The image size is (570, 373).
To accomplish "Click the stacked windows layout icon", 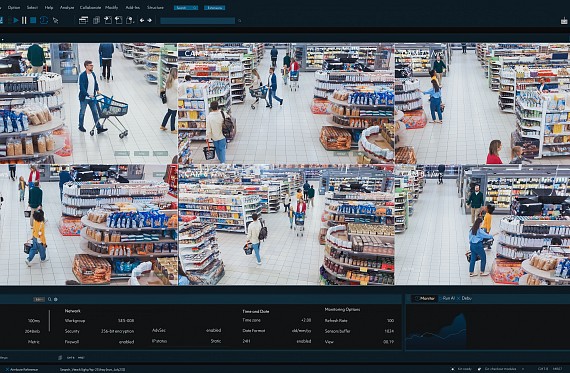I will click(83, 21).
